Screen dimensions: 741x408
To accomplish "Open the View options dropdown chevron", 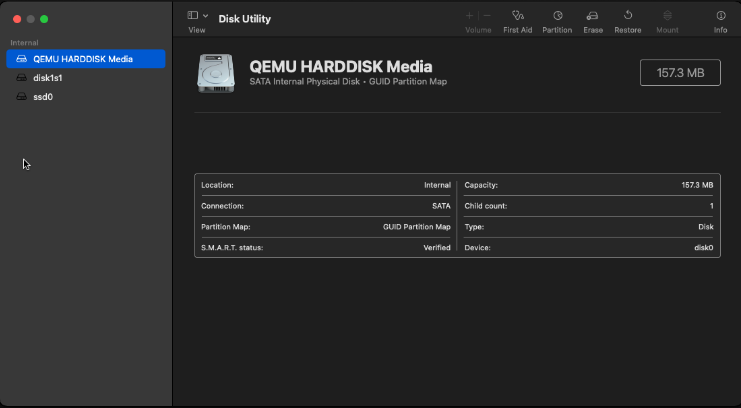I will 206,16.
